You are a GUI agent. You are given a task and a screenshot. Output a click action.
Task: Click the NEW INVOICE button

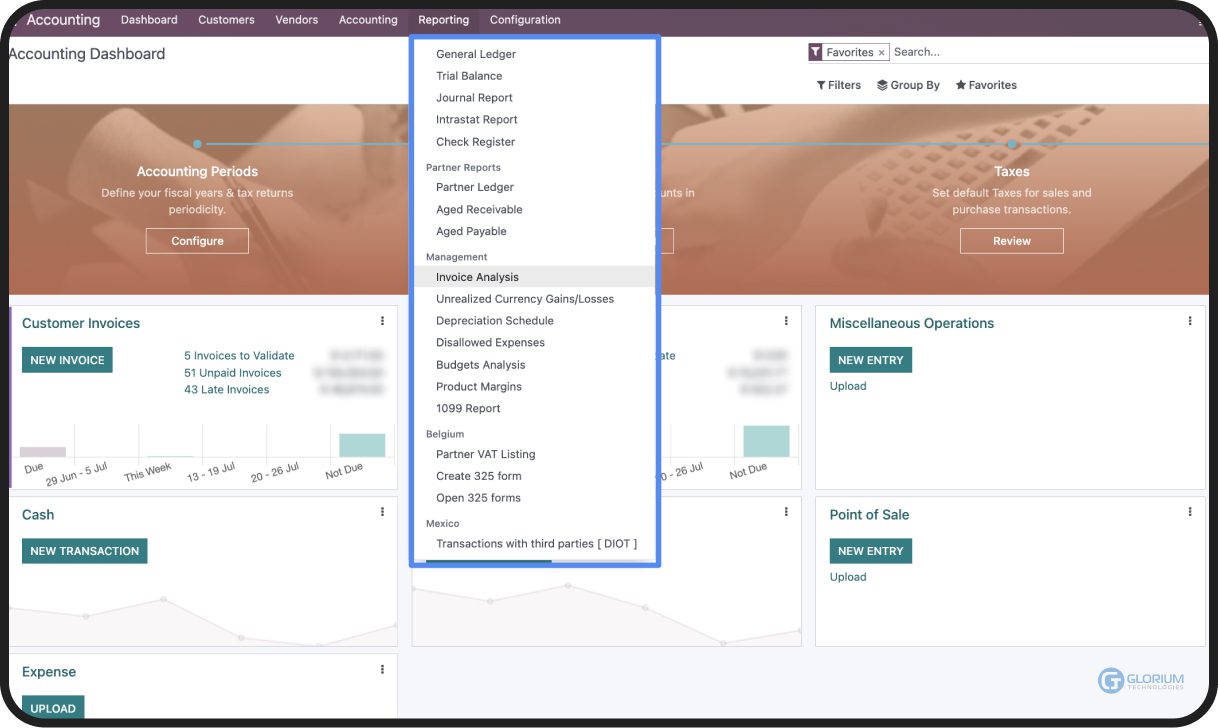(67, 360)
